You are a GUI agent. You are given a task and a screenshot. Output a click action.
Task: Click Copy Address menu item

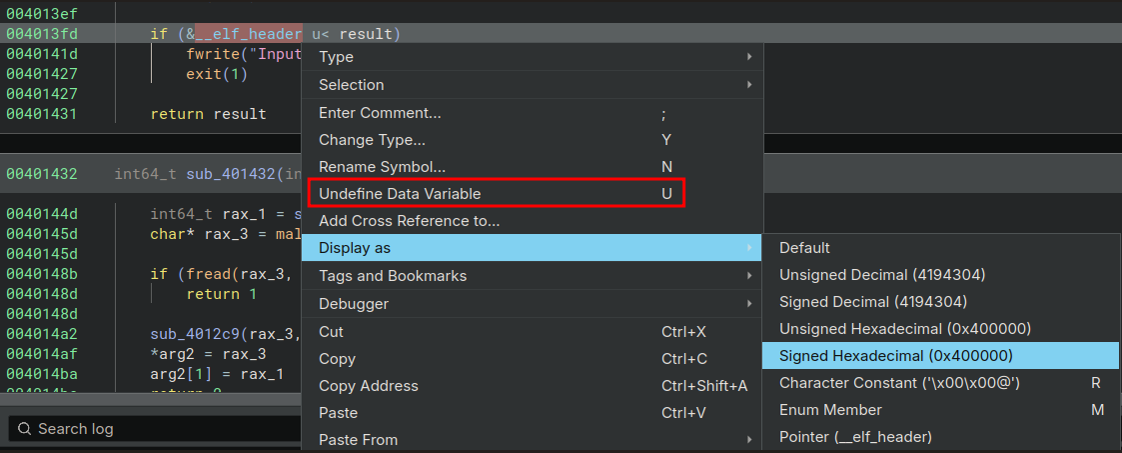click(x=369, y=386)
